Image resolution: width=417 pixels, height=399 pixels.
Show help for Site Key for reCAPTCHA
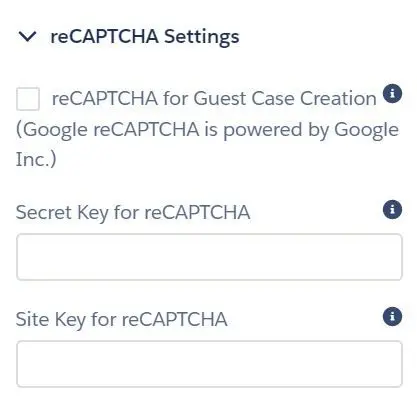tap(392, 316)
